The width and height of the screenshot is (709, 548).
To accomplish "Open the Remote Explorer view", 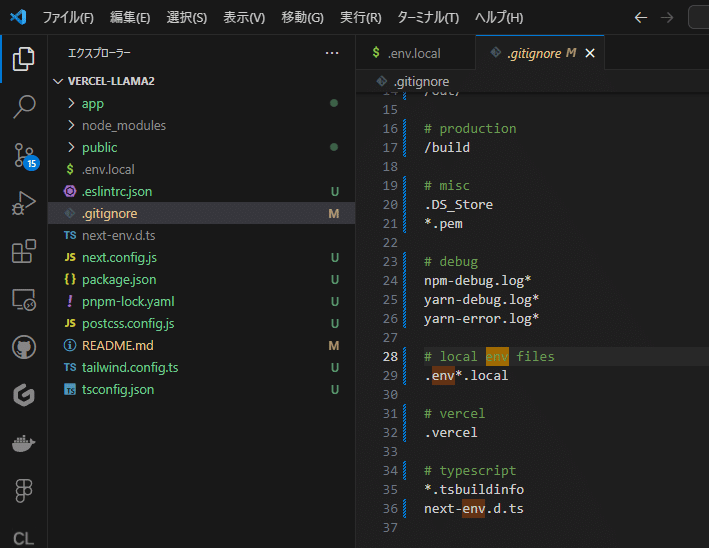I will (x=23, y=300).
